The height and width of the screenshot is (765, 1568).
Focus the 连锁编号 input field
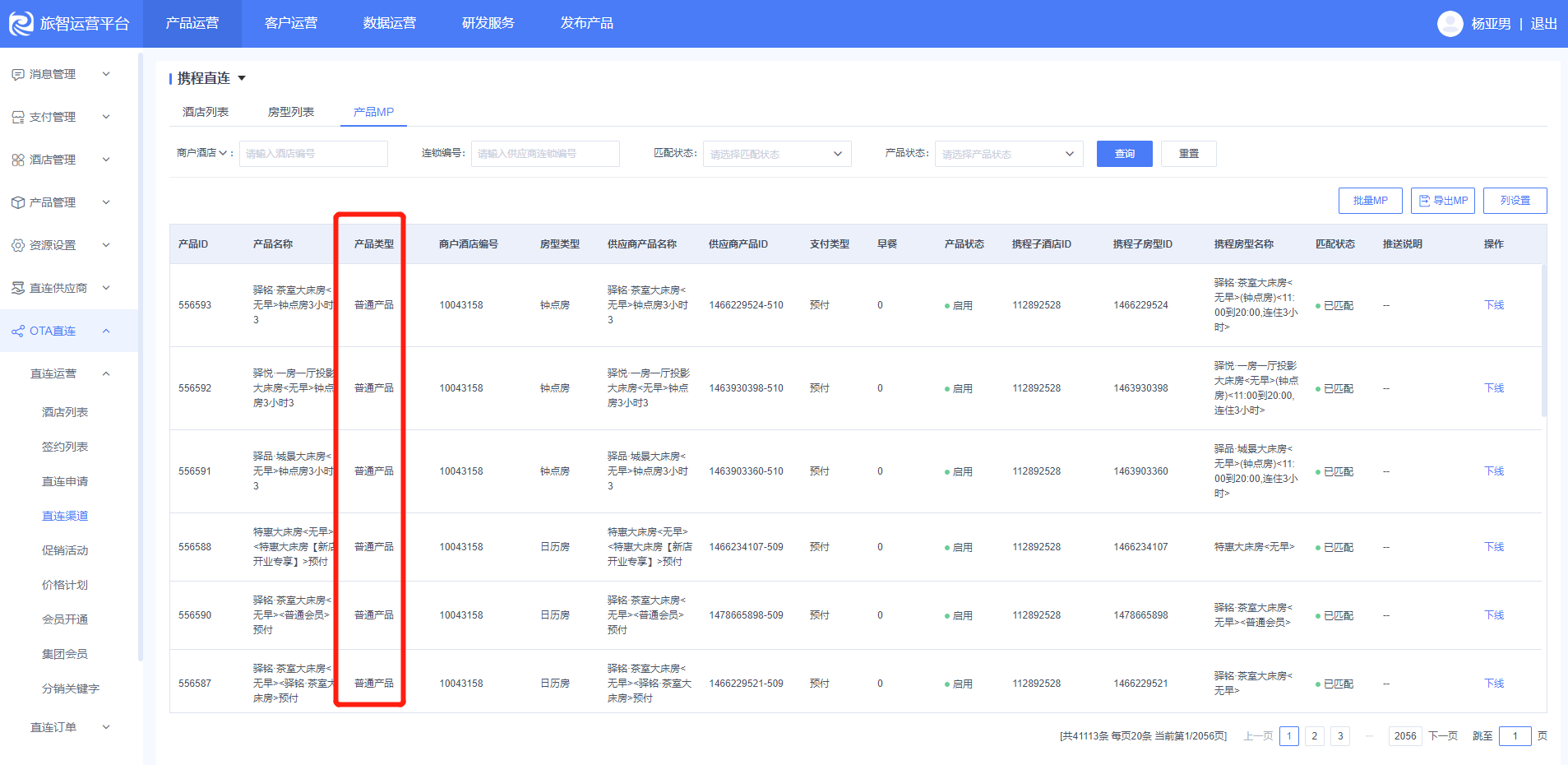(545, 154)
